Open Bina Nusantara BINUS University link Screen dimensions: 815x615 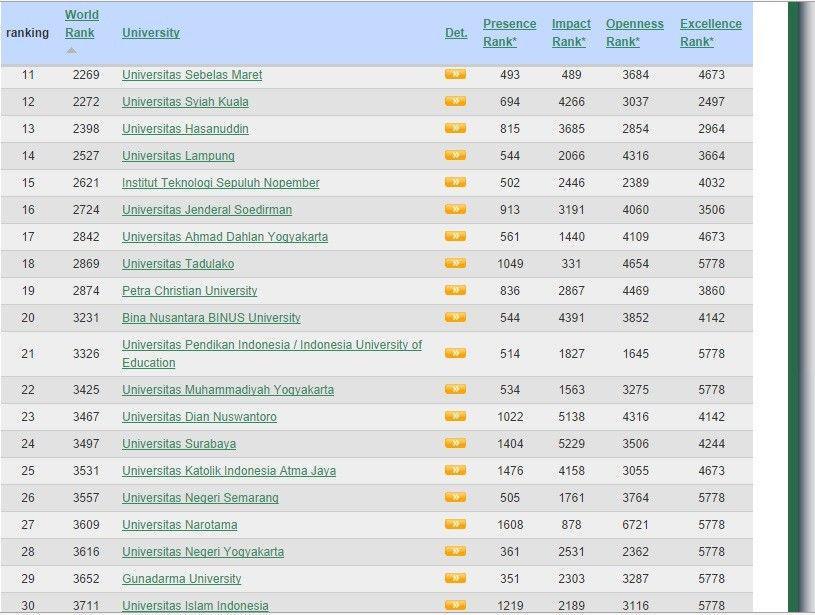(211, 318)
